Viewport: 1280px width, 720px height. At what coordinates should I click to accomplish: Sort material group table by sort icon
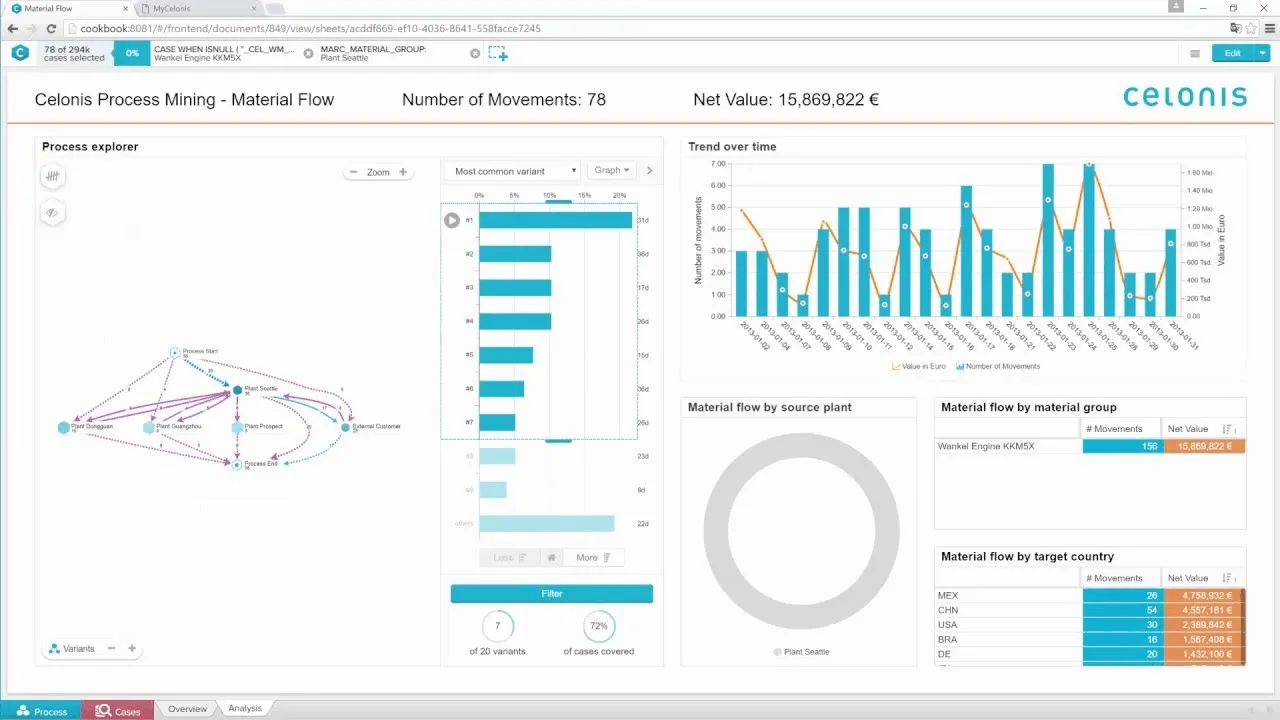coord(1229,428)
